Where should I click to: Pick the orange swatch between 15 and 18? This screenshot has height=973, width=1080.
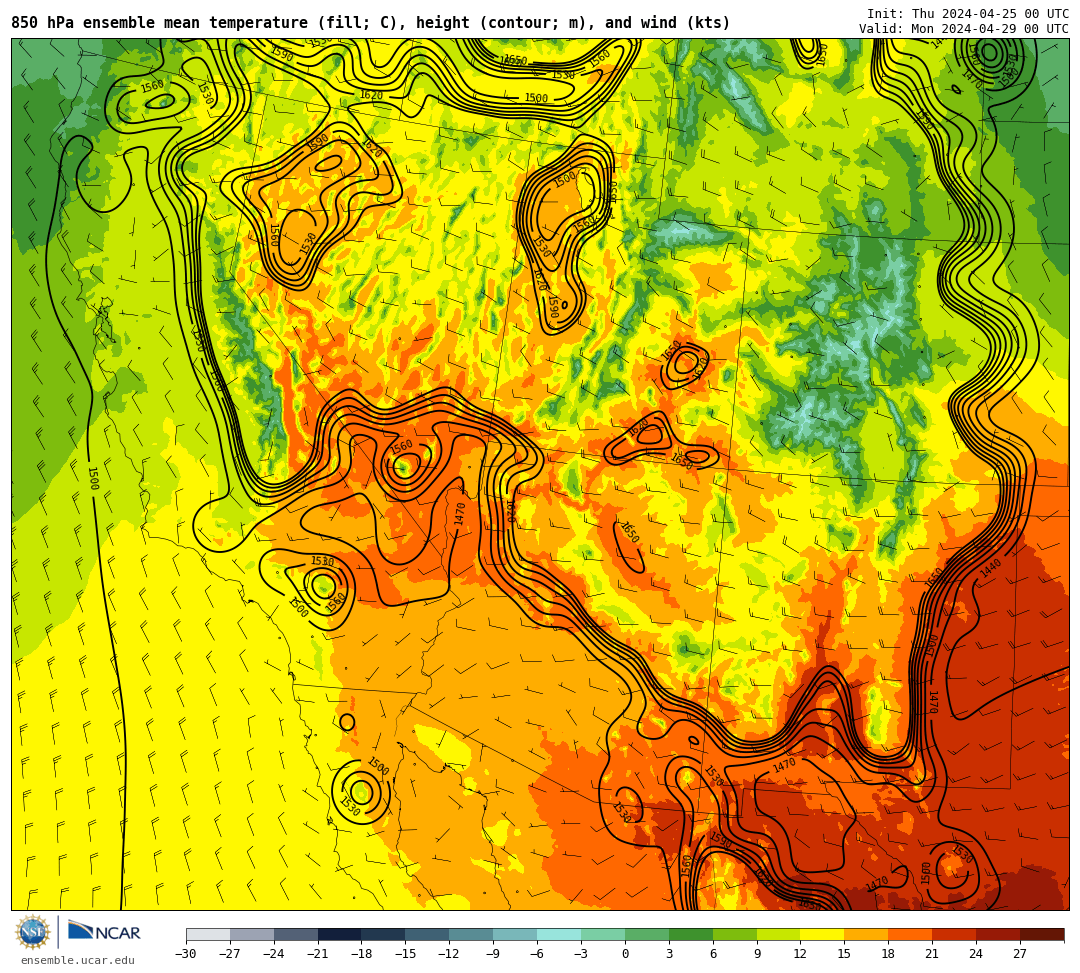(x=866, y=934)
